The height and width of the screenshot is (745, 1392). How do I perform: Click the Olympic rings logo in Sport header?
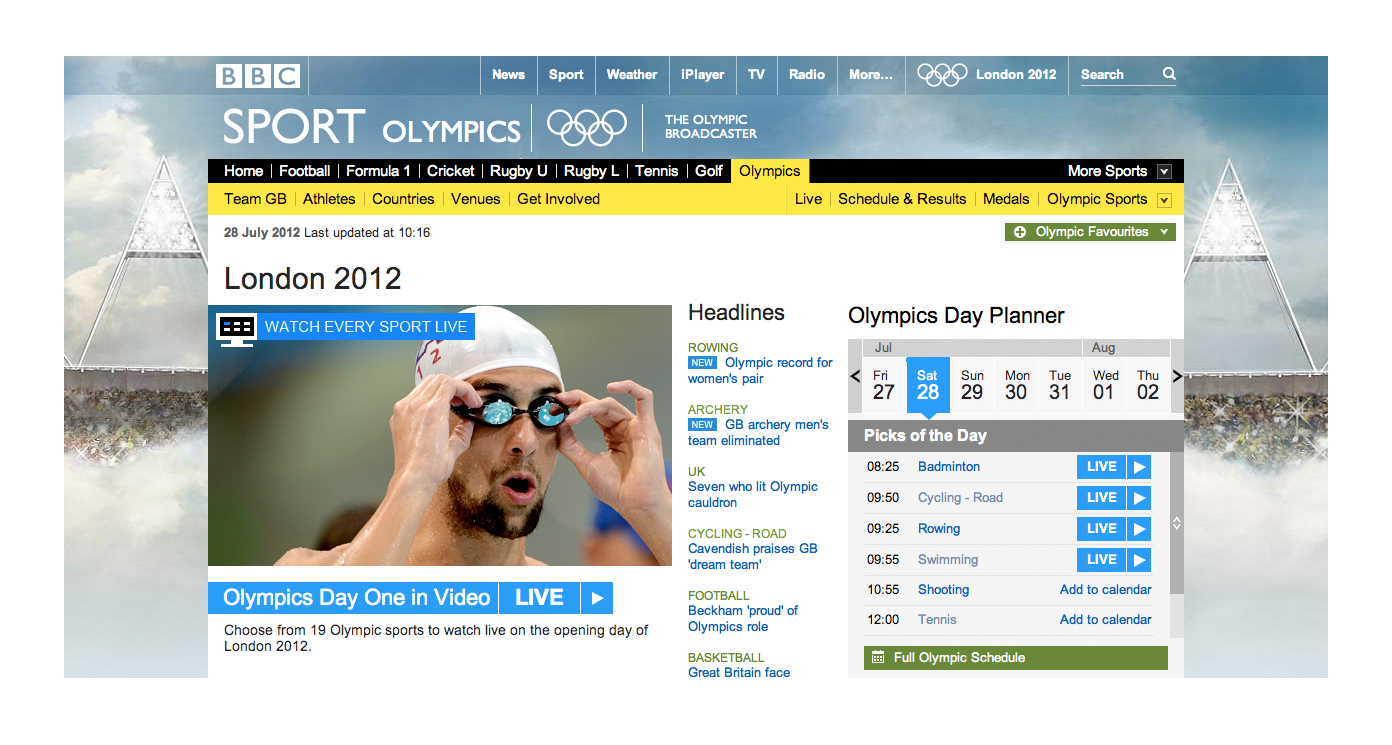coord(586,128)
